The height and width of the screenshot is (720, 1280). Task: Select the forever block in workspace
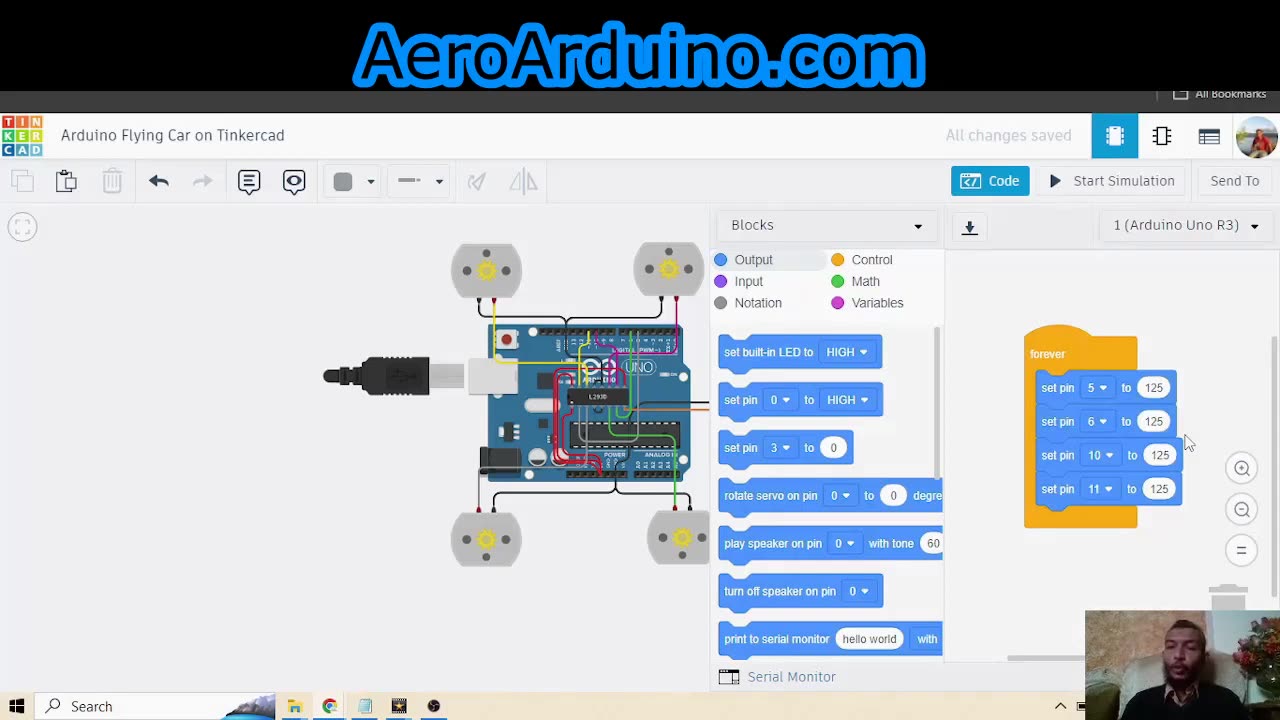pos(1048,354)
